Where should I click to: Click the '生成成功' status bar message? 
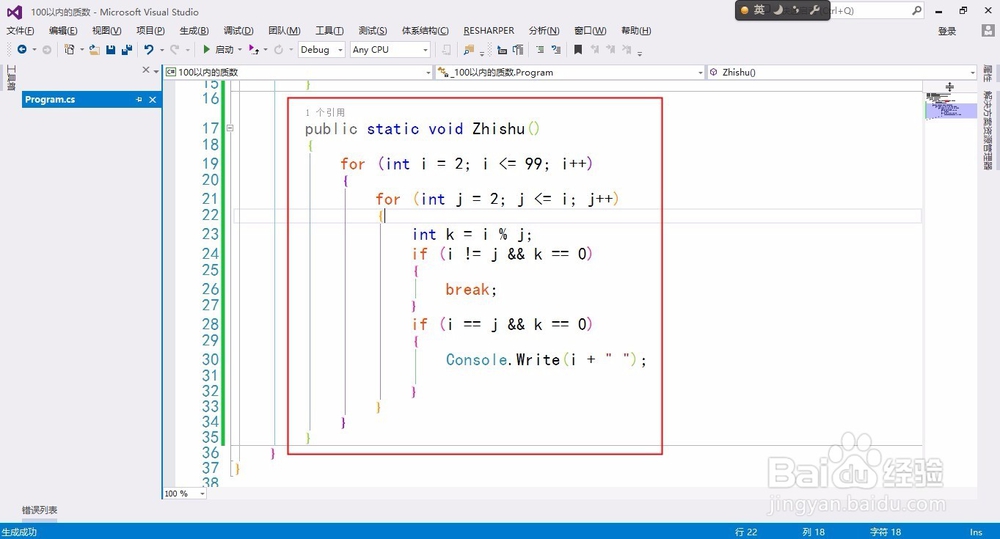coord(19,532)
